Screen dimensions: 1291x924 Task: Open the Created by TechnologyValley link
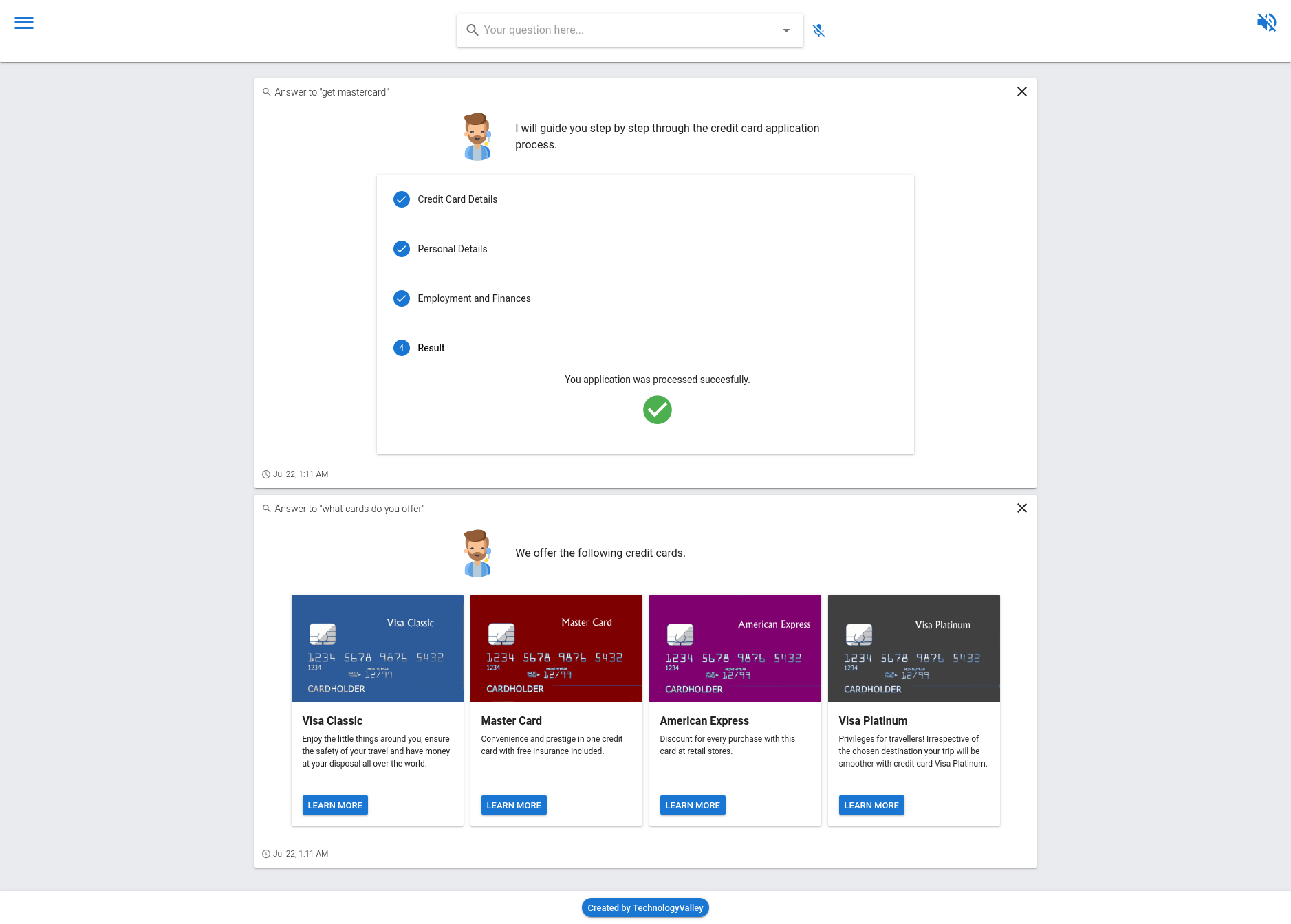pyautogui.click(x=645, y=907)
